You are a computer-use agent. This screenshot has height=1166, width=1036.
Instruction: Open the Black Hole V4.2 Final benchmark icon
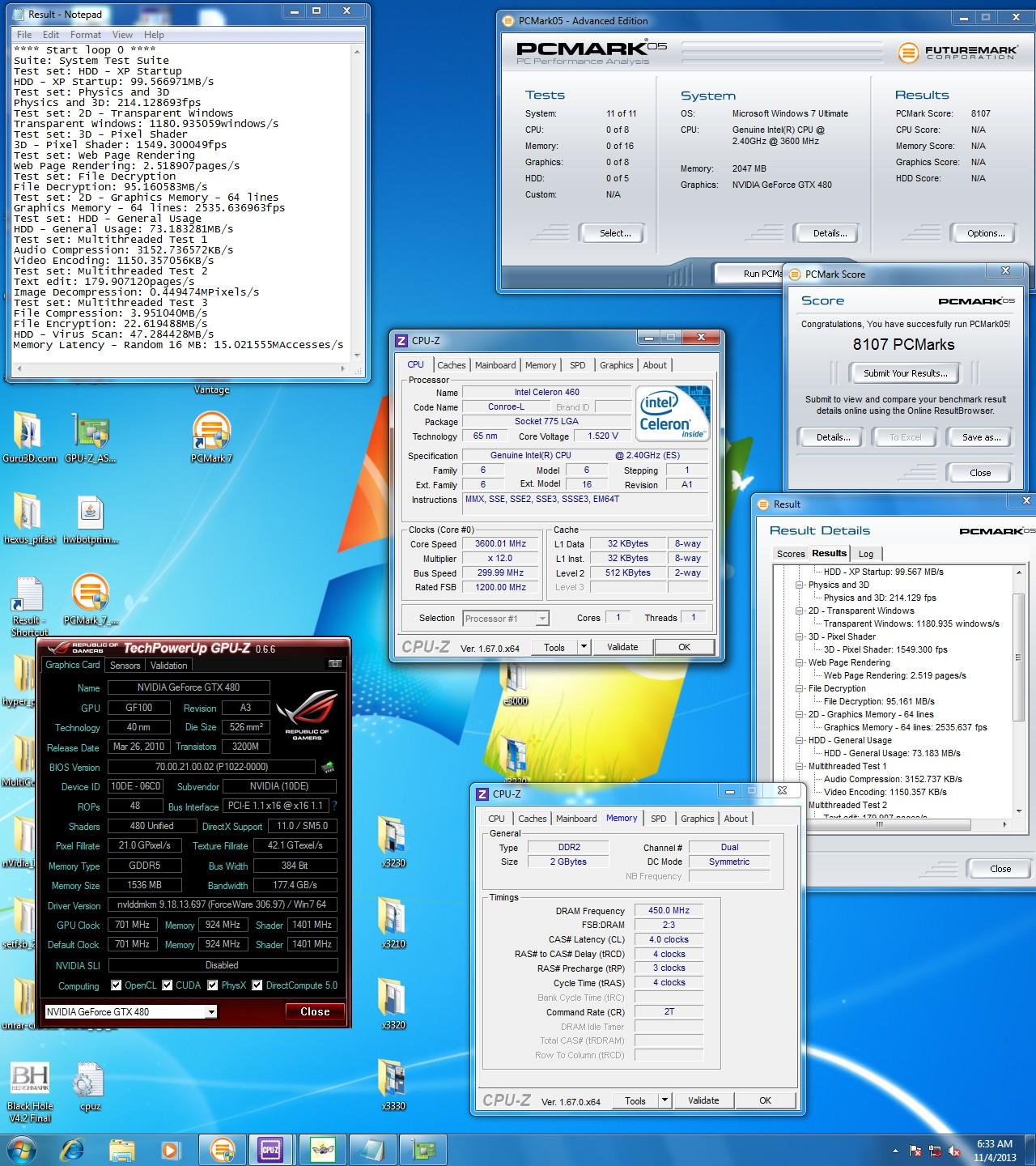[x=30, y=1093]
